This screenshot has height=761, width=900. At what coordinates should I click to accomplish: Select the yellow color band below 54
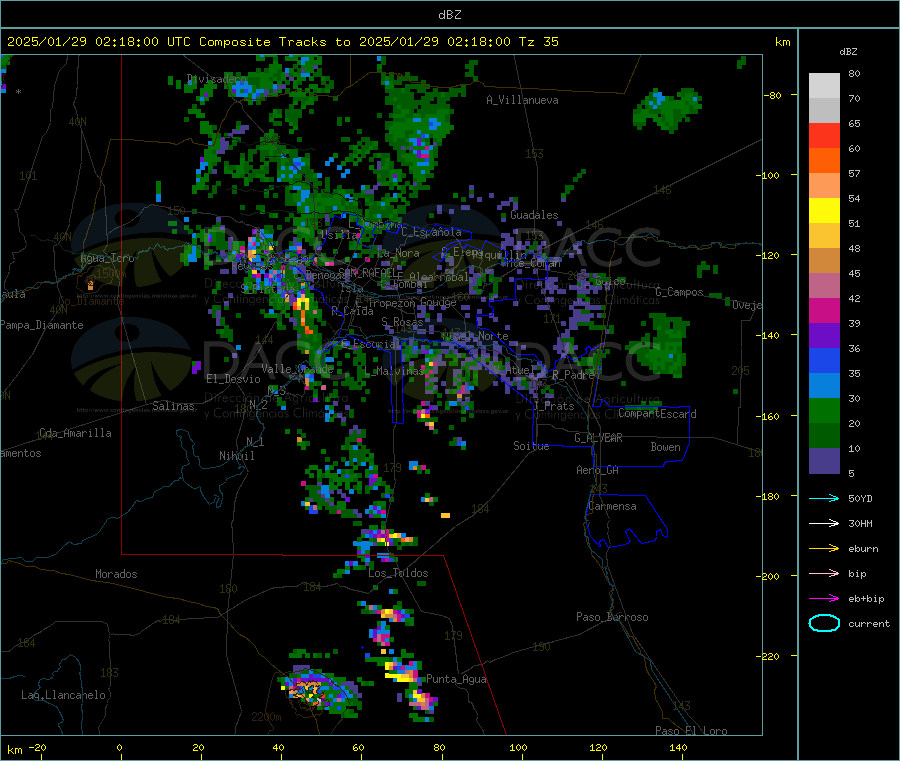point(824,211)
